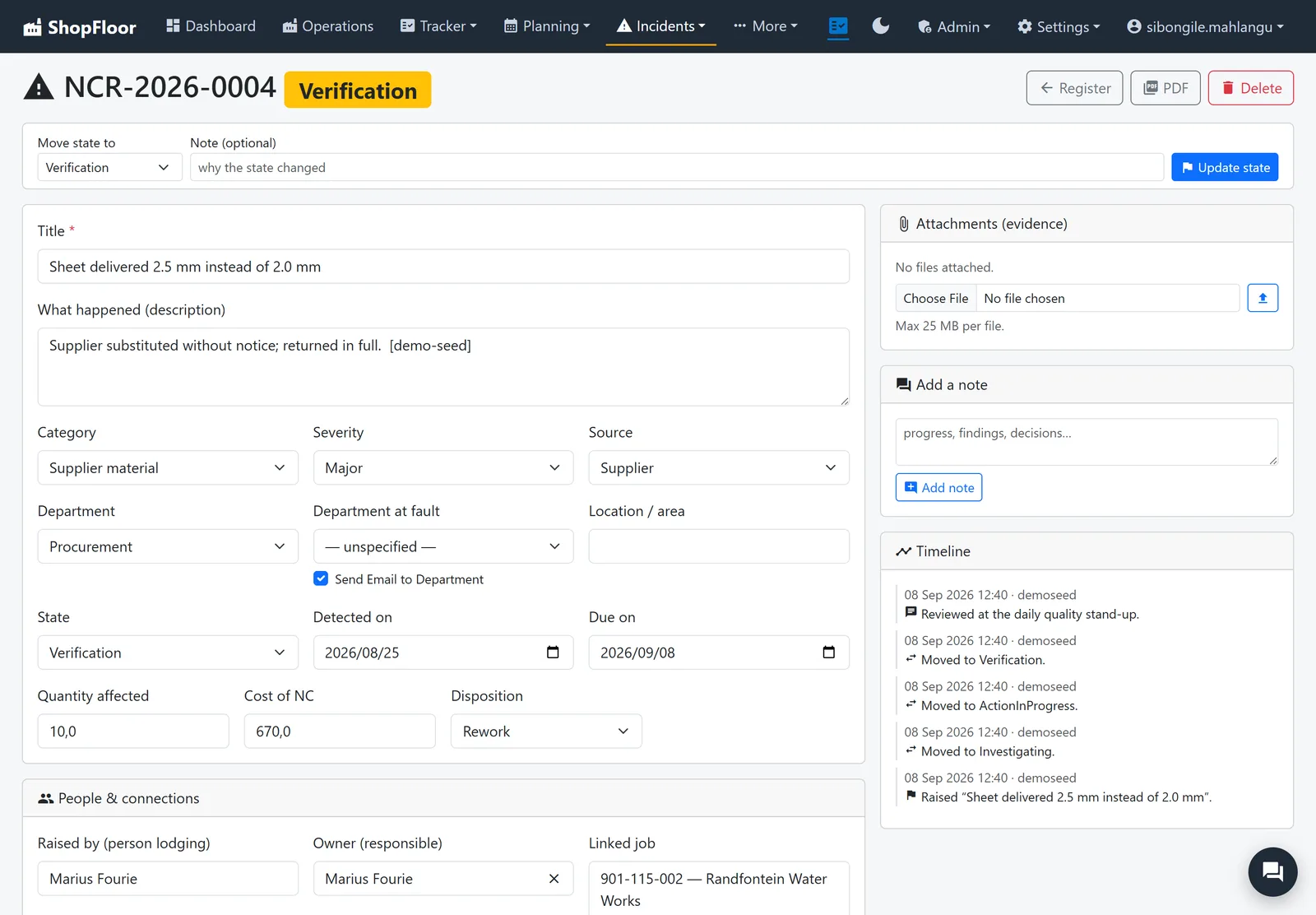Image resolution: width=1316 pixels, height=915 pixels.
Task: Open the Planning menu
Action: pos(547,26)
